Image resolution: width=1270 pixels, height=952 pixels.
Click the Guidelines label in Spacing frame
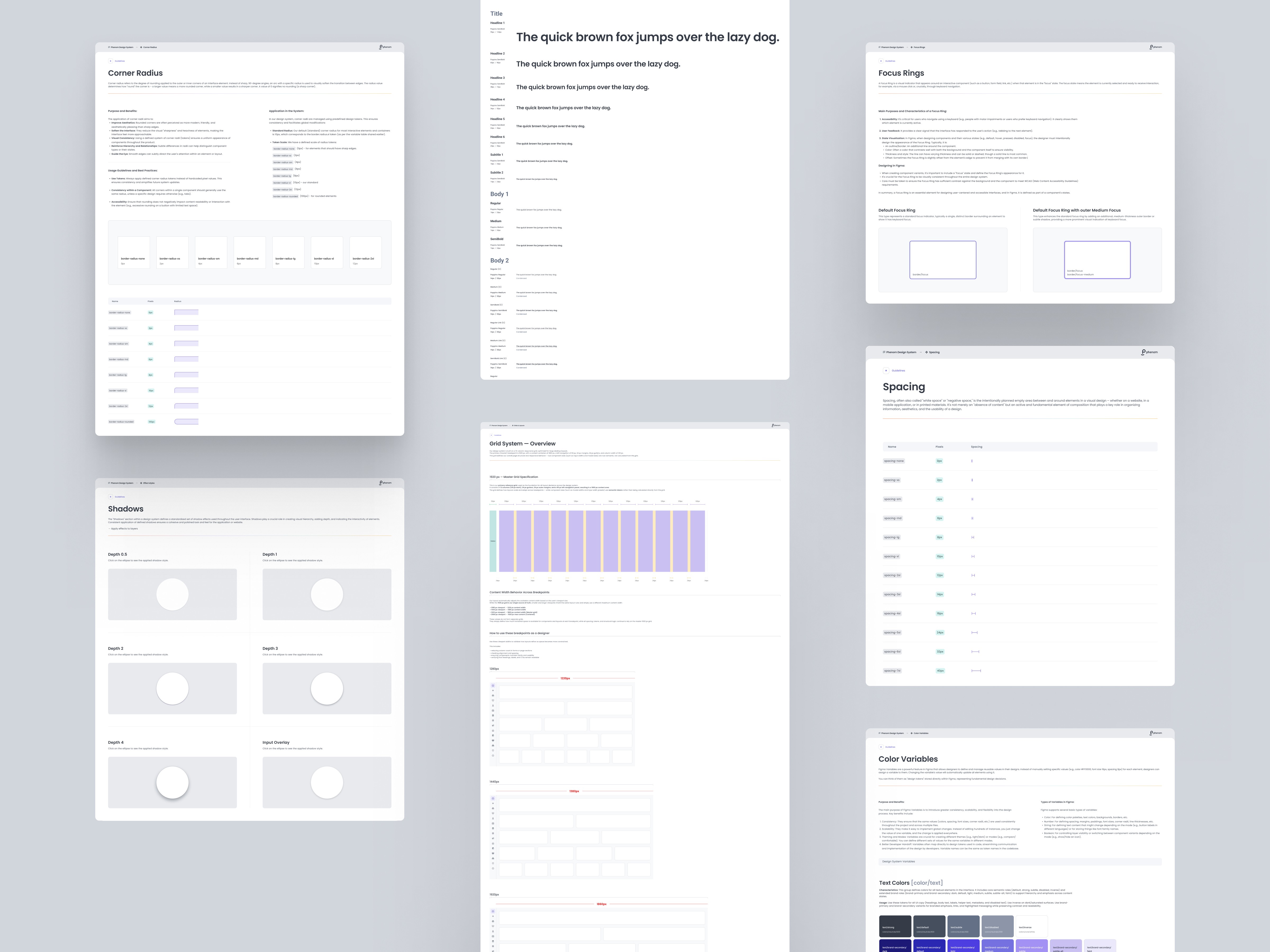[898, 371]
